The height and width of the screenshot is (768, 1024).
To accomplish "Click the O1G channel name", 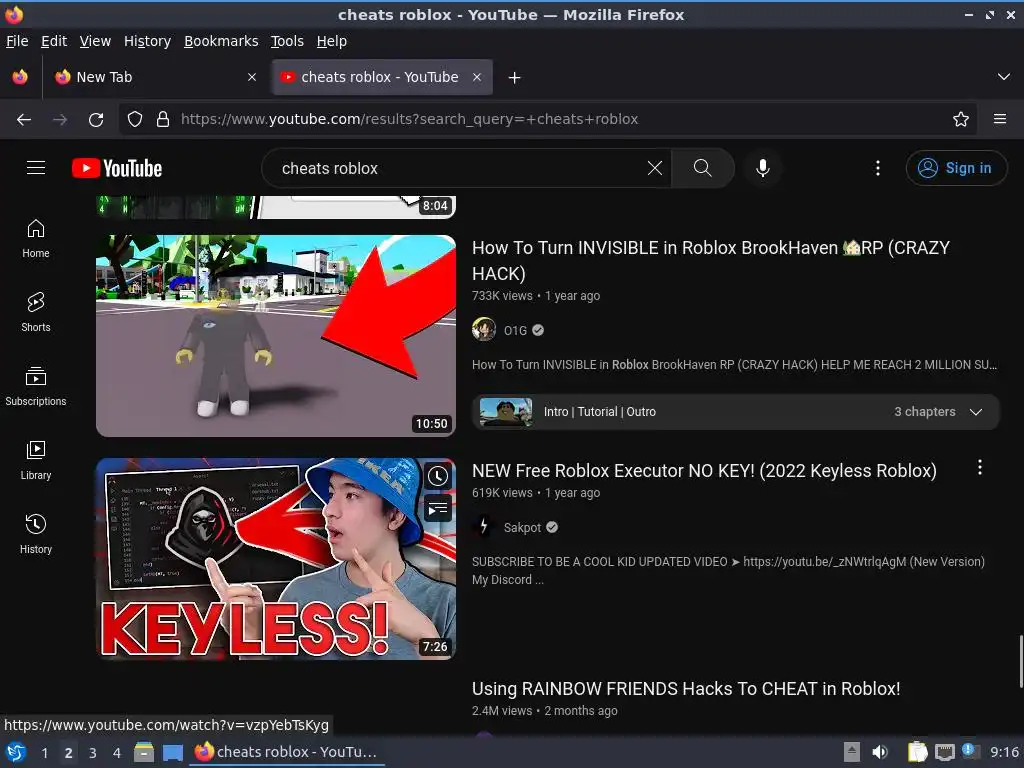I will [x=515, y=330].
